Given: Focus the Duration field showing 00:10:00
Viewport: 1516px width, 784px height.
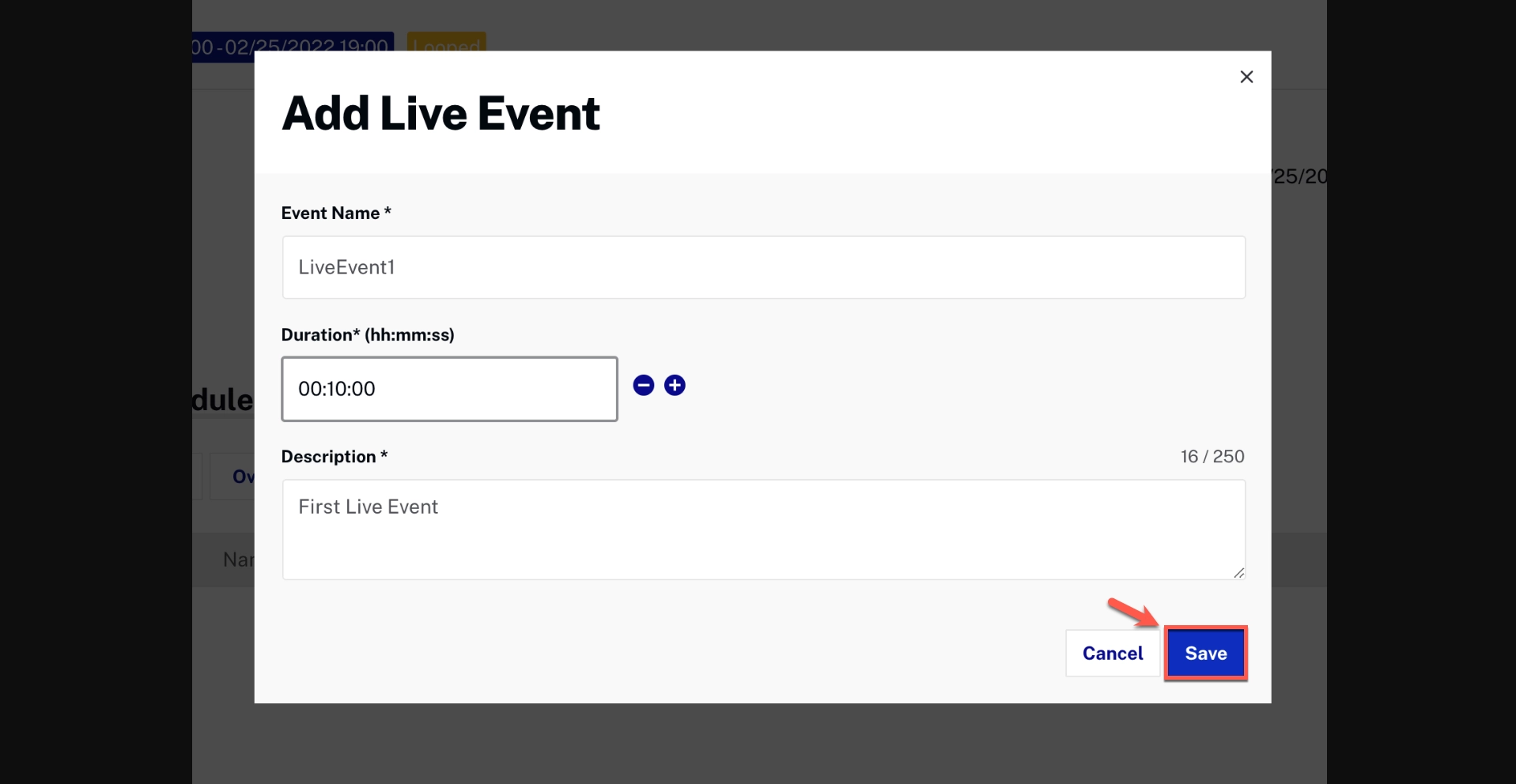Looking at the screenshot, I should 449,389.
